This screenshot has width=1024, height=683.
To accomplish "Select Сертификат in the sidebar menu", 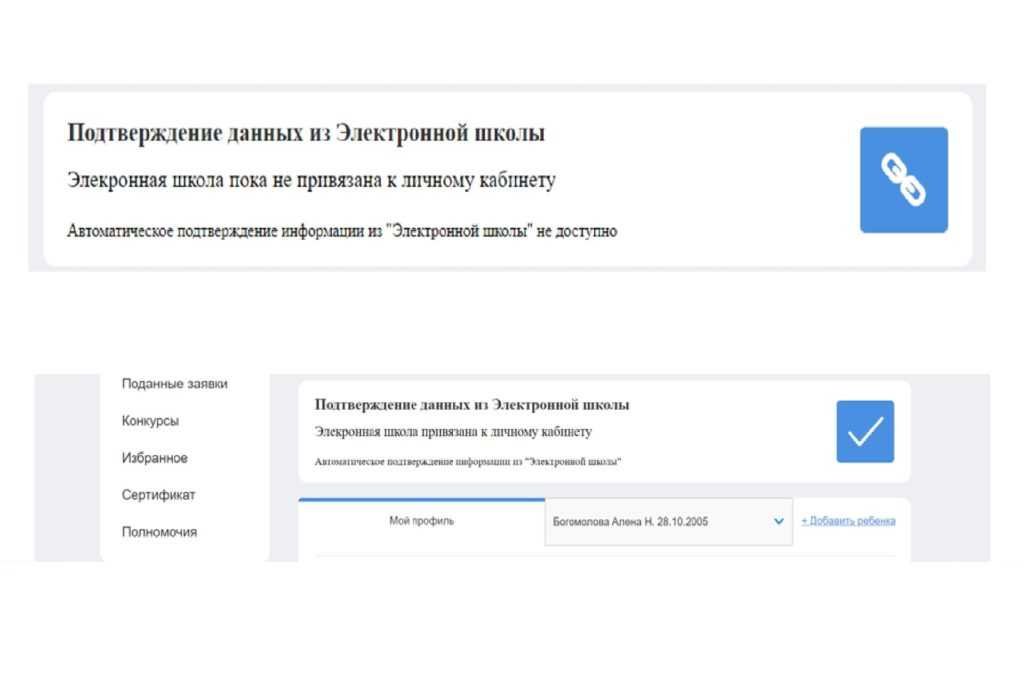I will pyautogui.click(x=158, y=495).
